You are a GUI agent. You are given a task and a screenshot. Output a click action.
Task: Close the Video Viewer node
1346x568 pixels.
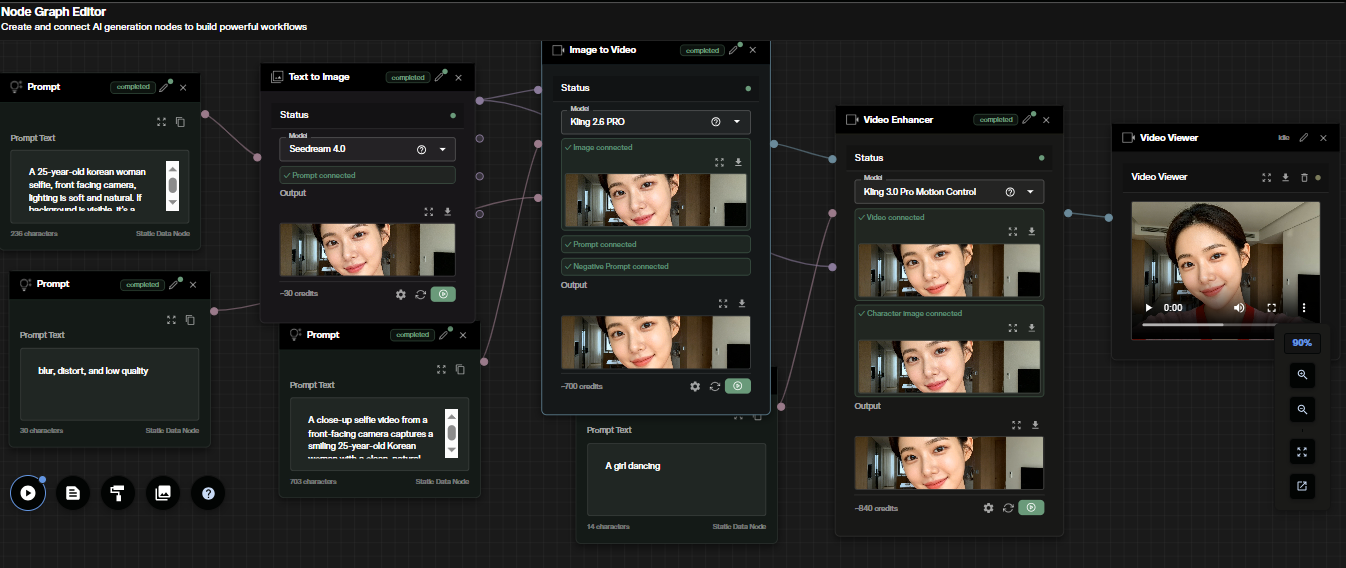pos(1323,138)
